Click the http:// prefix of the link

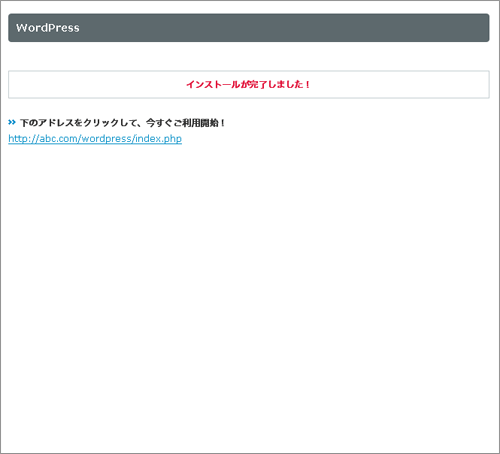coord(24,139)
